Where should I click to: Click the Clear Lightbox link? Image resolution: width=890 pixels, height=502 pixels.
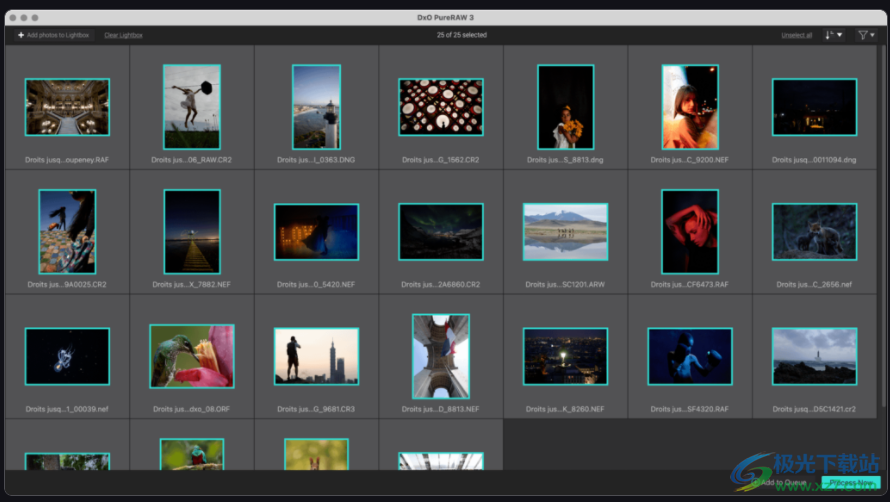(x=123, y=35)
